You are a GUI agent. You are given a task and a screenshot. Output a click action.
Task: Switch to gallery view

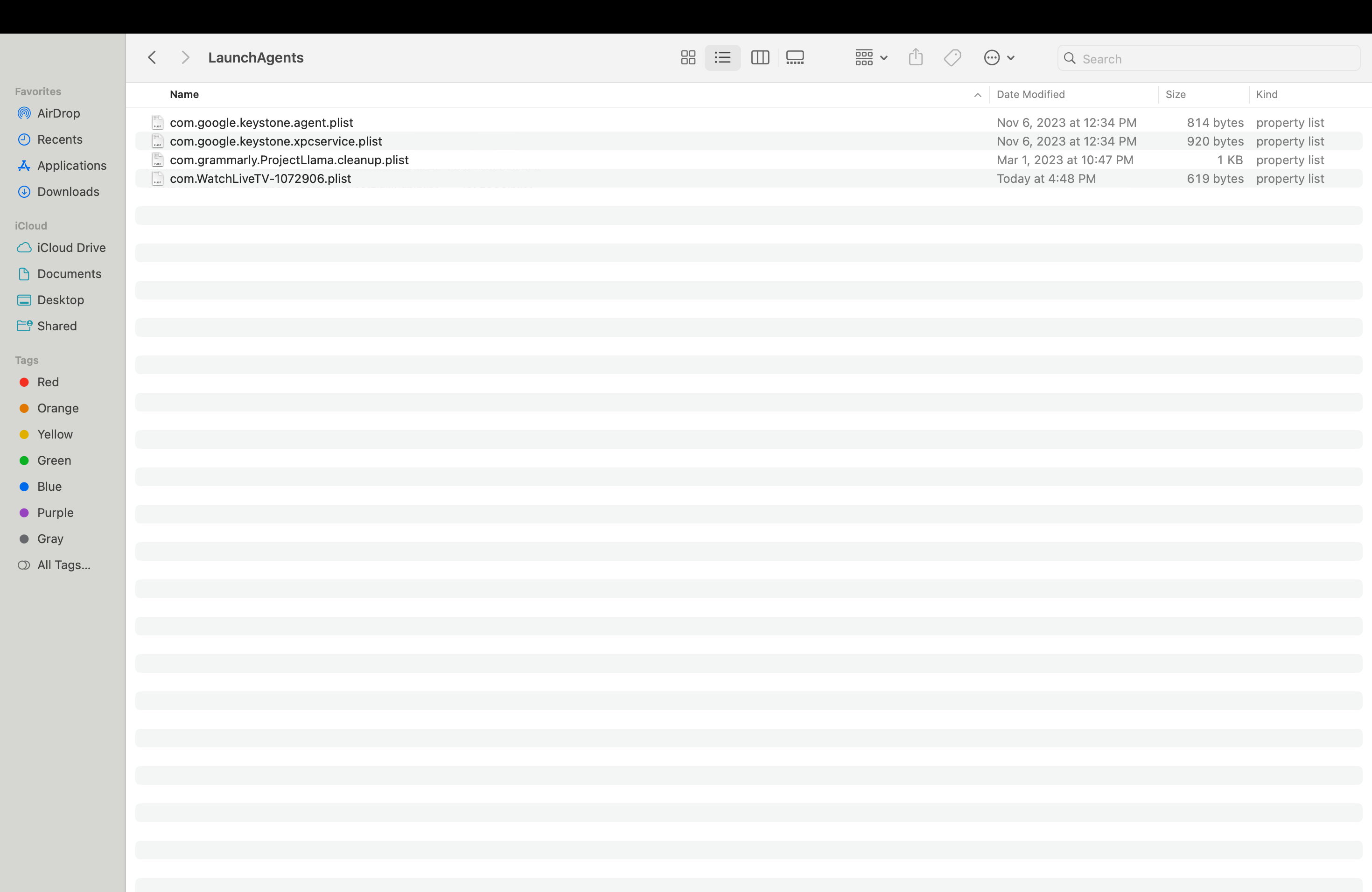point(795,58)
